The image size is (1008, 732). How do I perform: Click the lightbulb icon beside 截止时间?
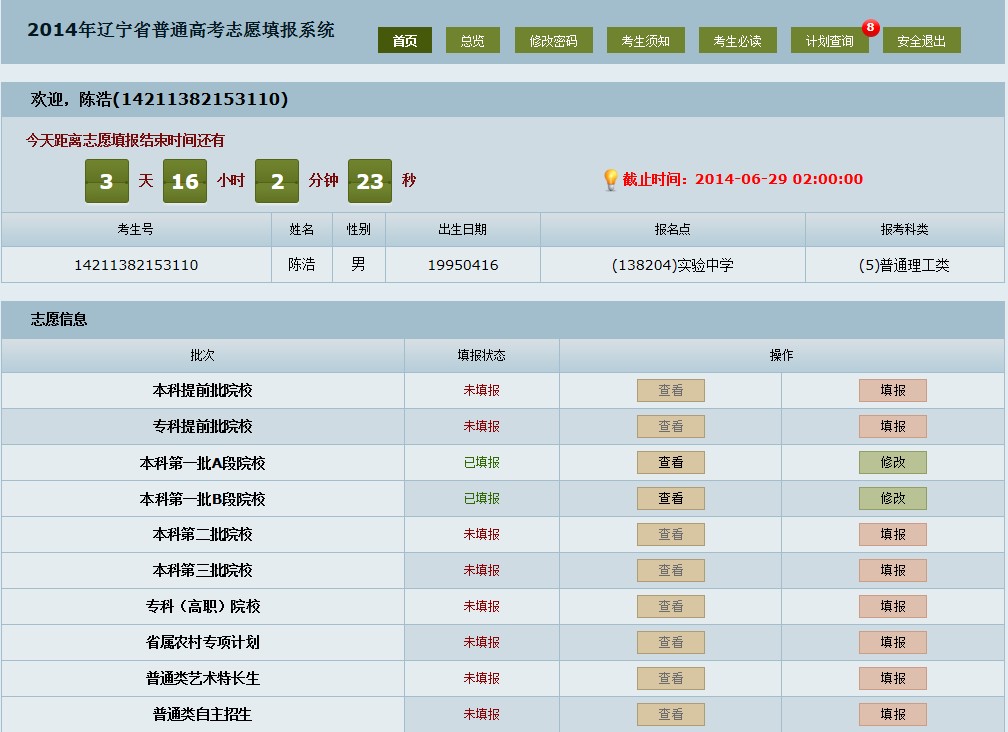(x=610, y=180)
